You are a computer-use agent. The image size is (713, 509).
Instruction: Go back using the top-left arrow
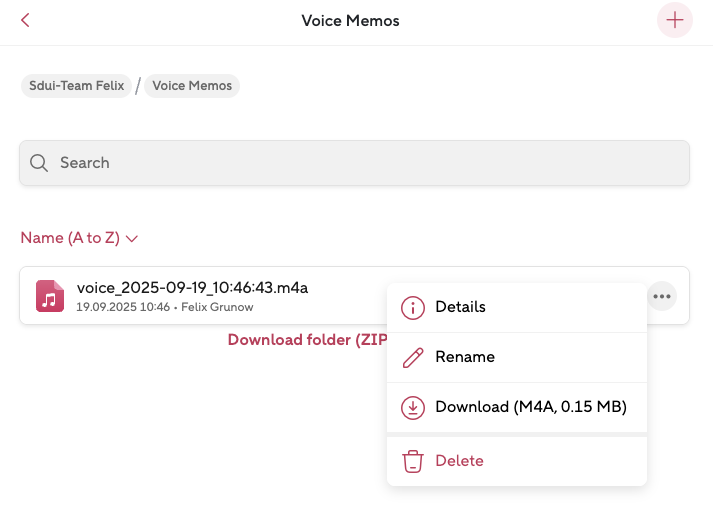tap(25, 20)
